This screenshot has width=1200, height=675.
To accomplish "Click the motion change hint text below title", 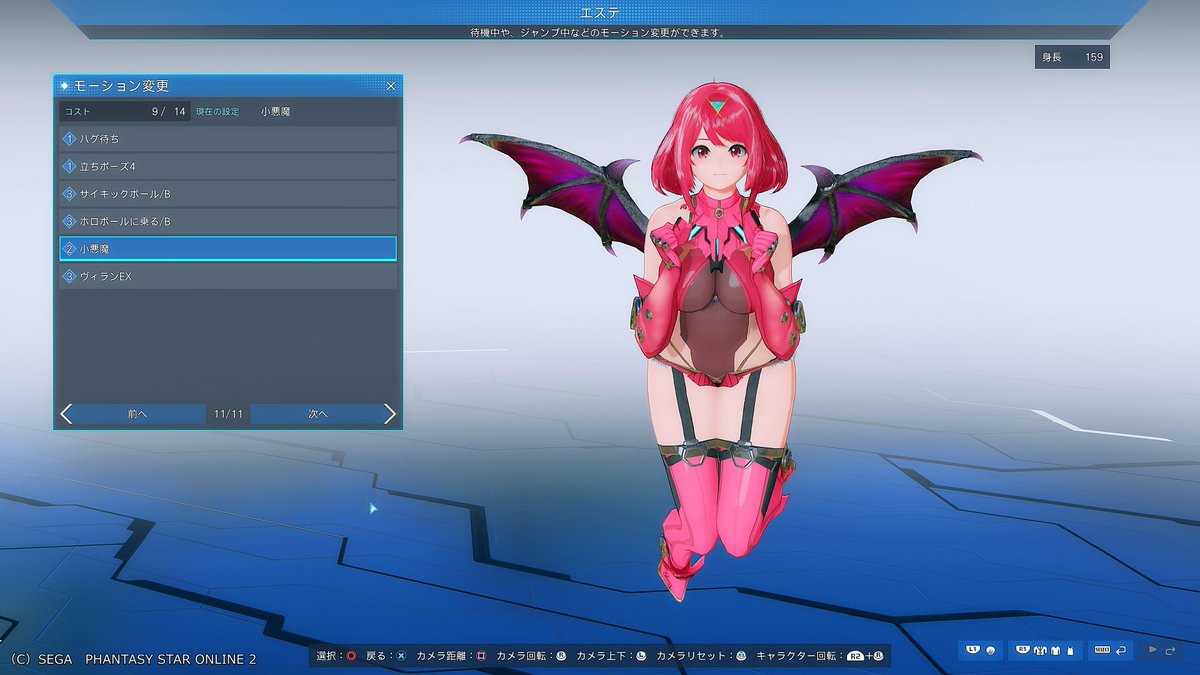I will [597, 32].
